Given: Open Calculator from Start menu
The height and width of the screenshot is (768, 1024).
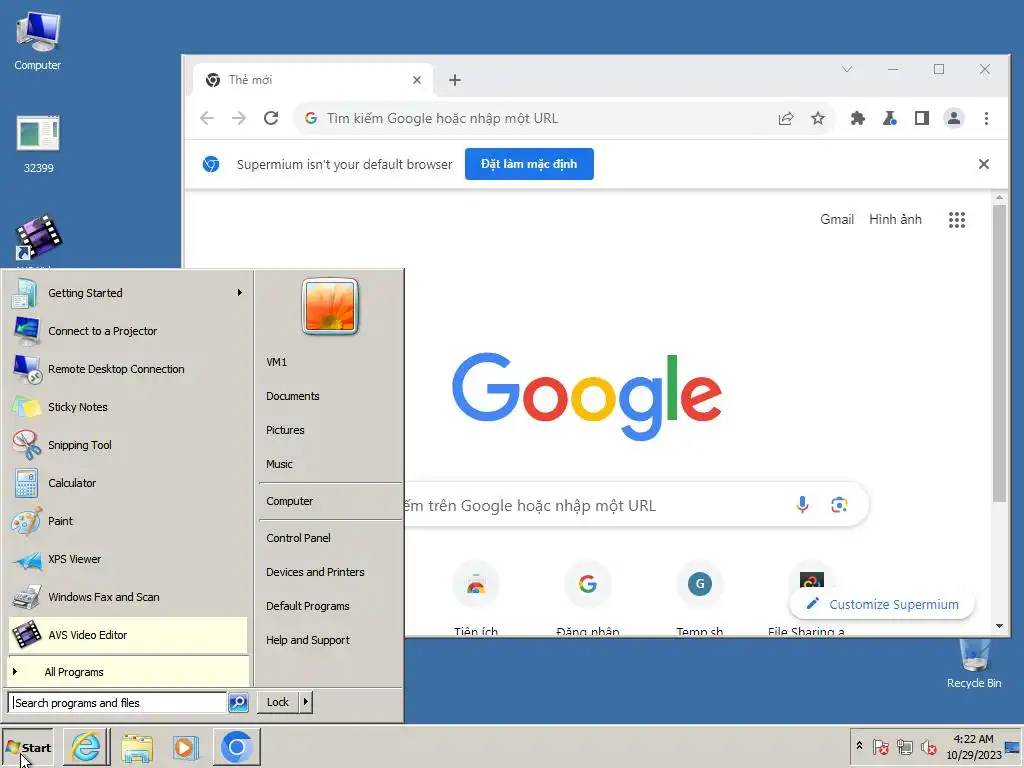Looking at the screenshot, I should (x=128, y=483).
